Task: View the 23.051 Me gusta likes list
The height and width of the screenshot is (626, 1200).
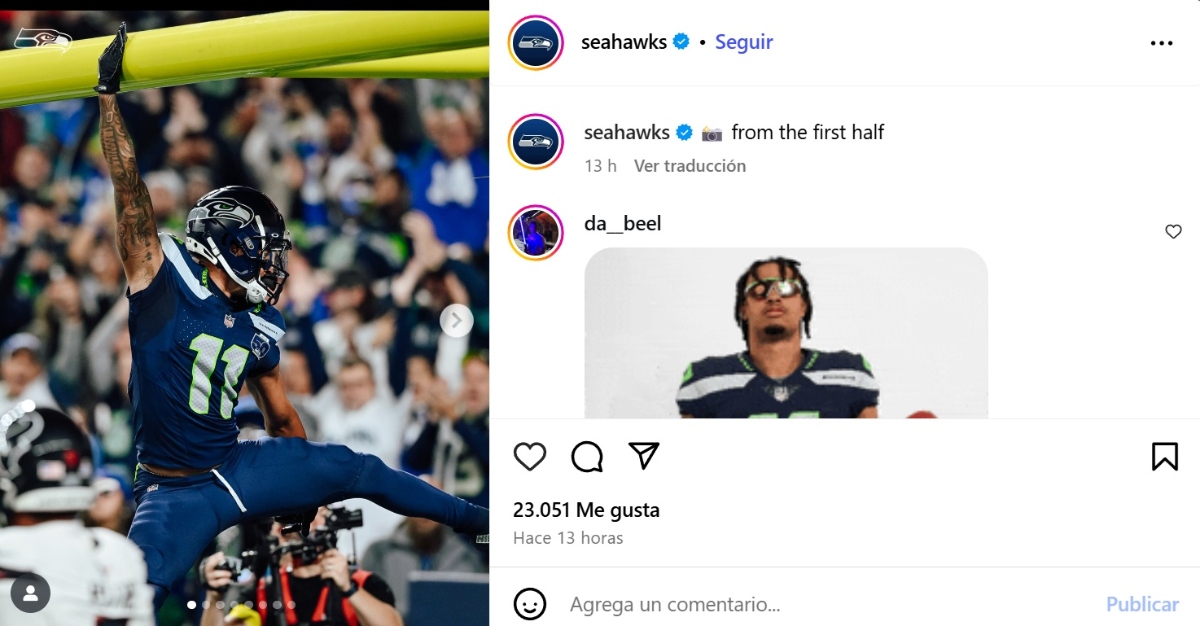Action: point(586,510)
